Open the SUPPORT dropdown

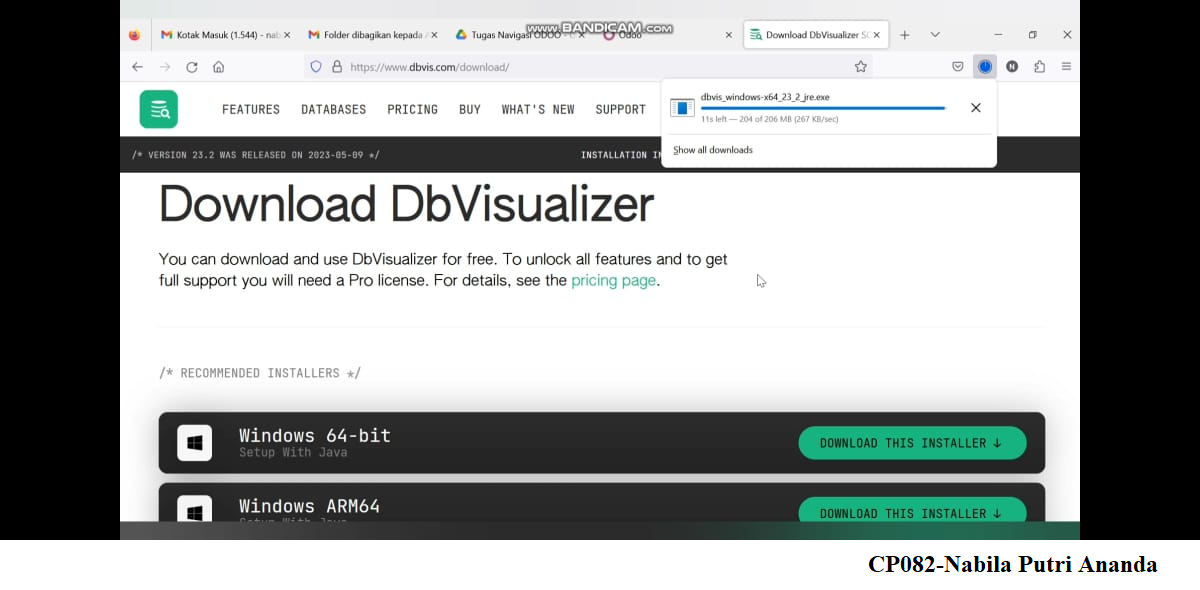coord(620,110)
